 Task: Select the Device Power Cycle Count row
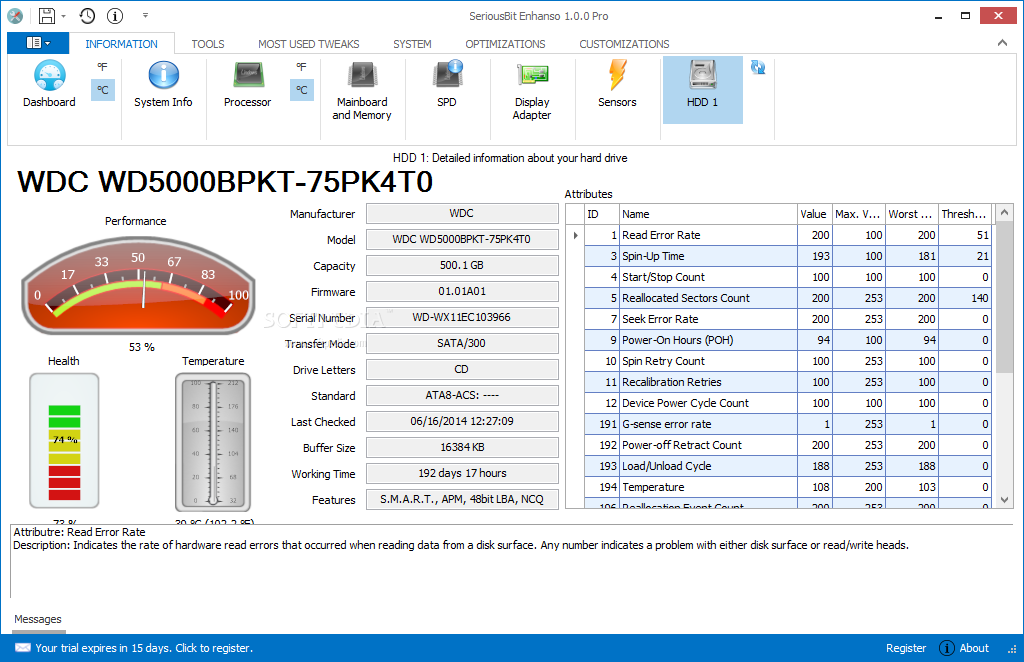[x=788, y=403]
